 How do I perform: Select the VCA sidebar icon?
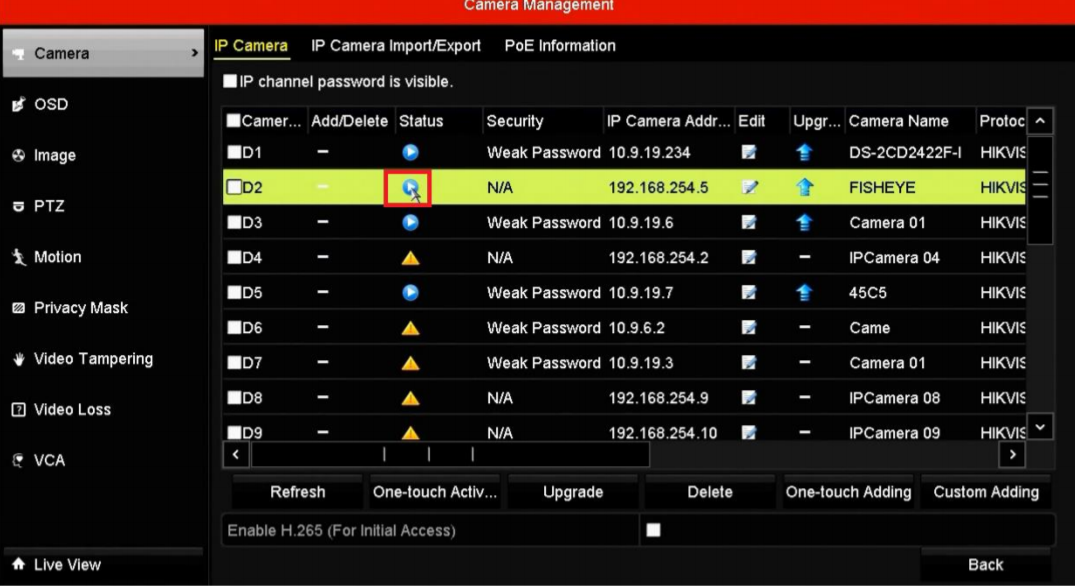18,460
